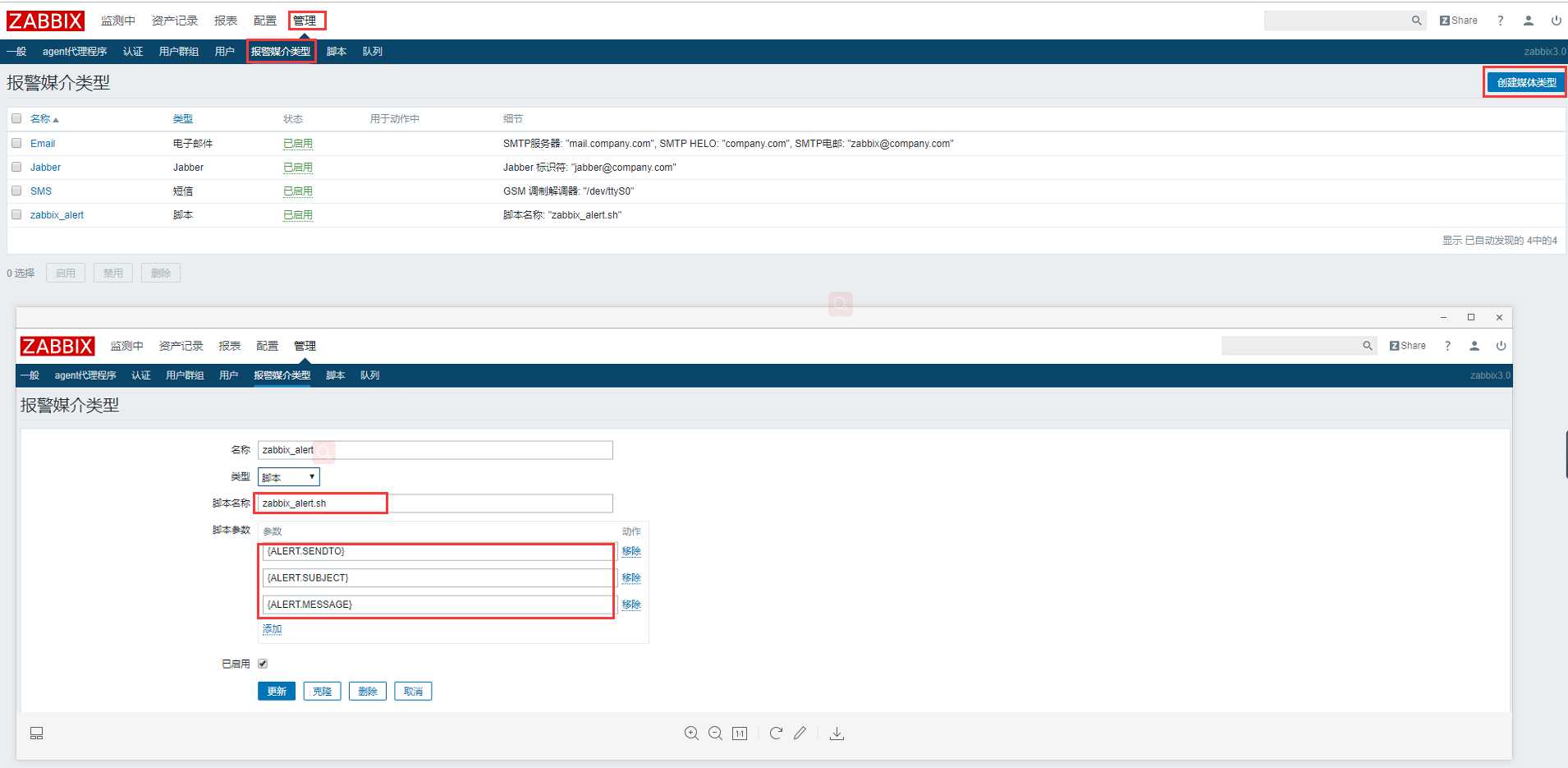
Task: Open the help question mark in the top window
Action: point(1500,21)
